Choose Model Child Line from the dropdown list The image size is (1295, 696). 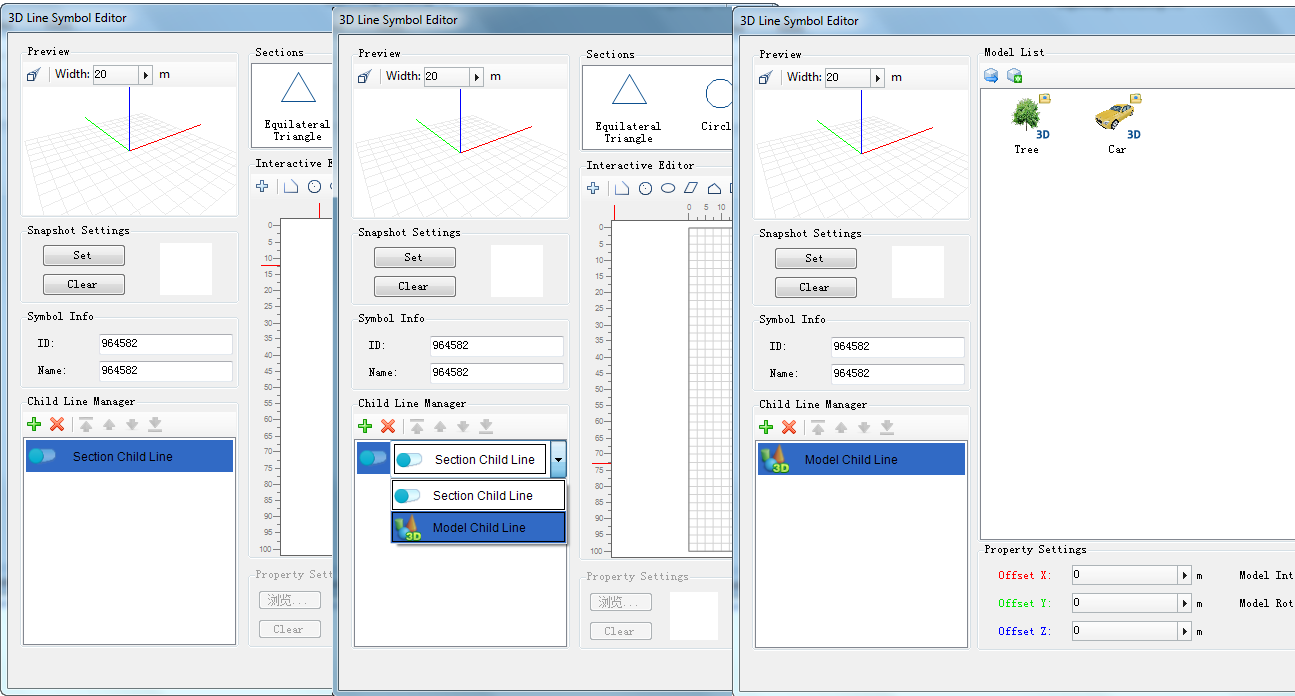point(478,528)
